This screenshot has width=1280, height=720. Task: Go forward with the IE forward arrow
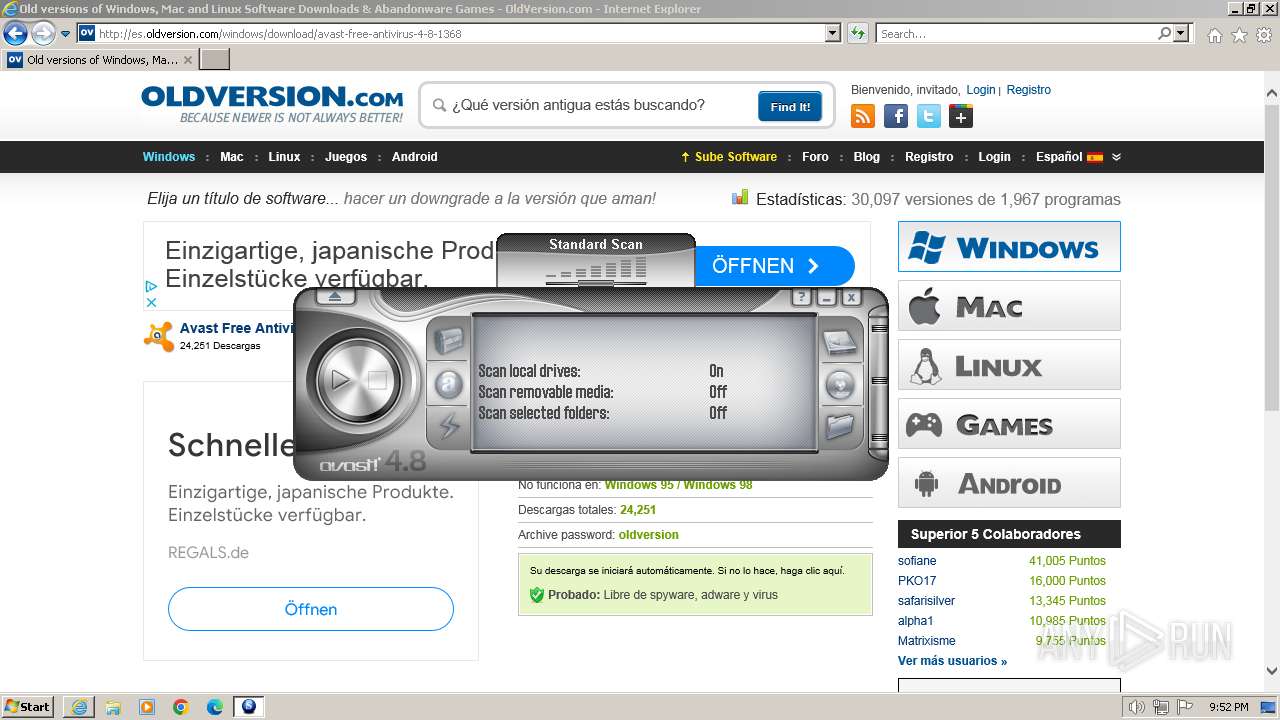pyautogui.click(x=43, y=33)
